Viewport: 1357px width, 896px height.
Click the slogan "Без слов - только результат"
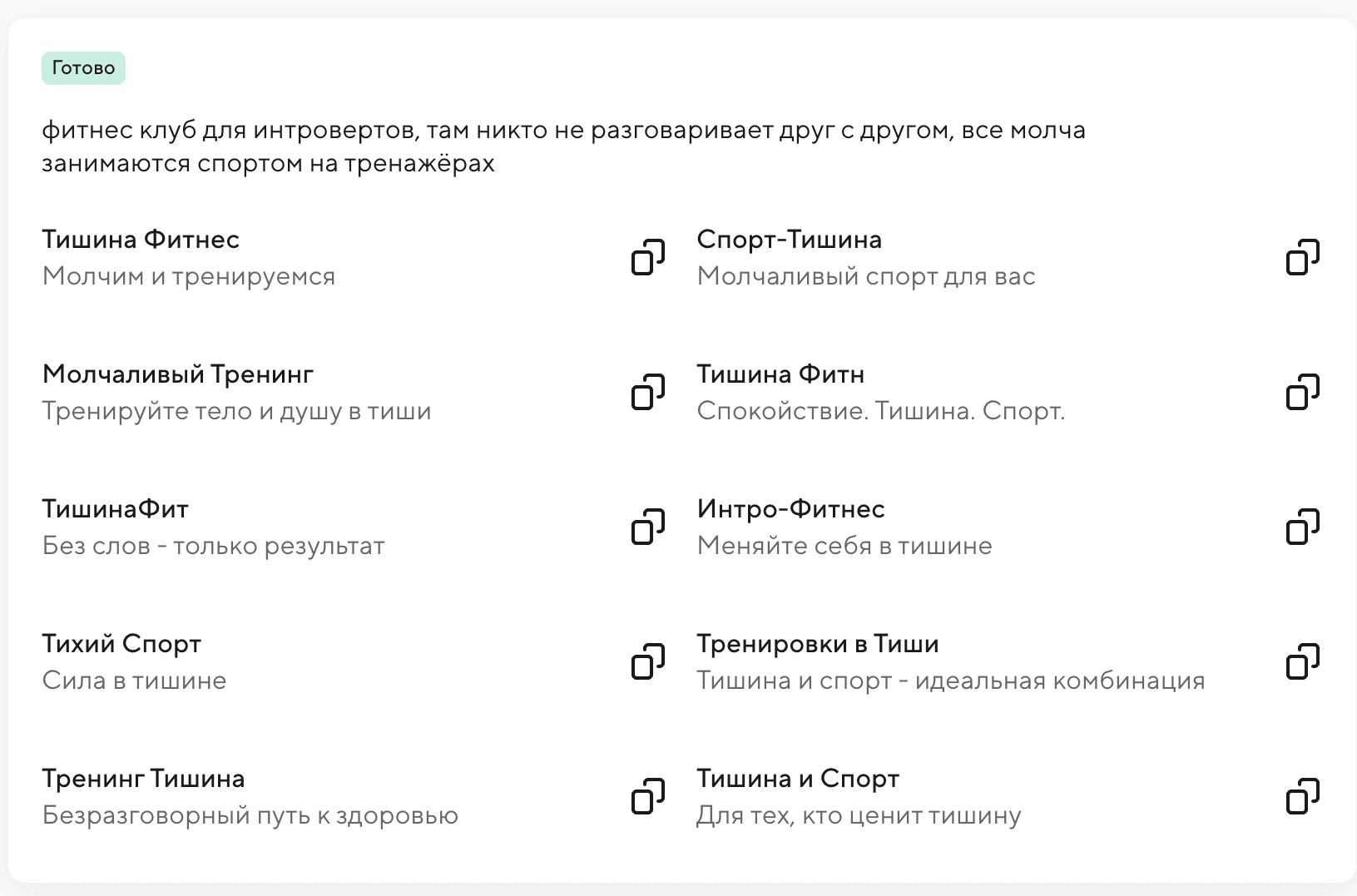click(213, 545)
